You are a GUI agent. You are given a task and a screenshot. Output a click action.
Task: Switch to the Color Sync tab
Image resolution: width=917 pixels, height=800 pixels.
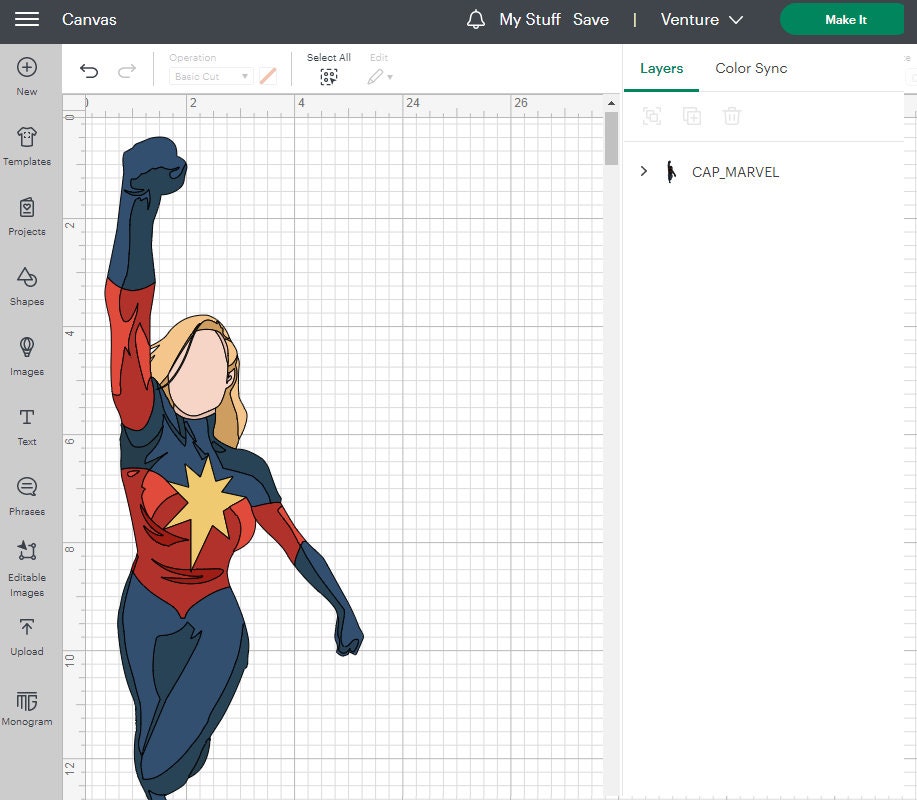coord(751,68)
